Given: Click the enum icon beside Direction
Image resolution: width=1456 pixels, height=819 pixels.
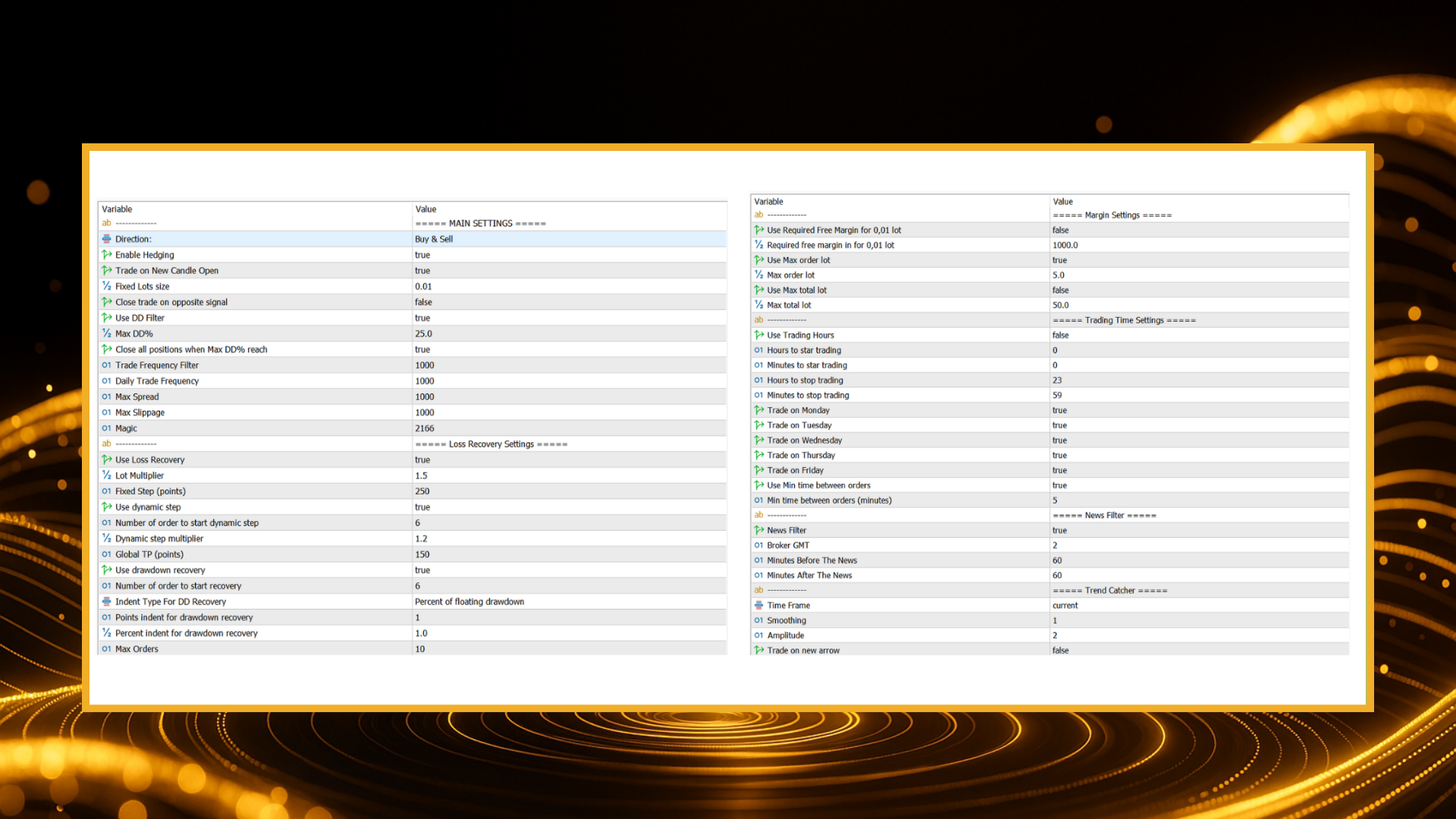Looking at the screenshot, I should (107, 239).
